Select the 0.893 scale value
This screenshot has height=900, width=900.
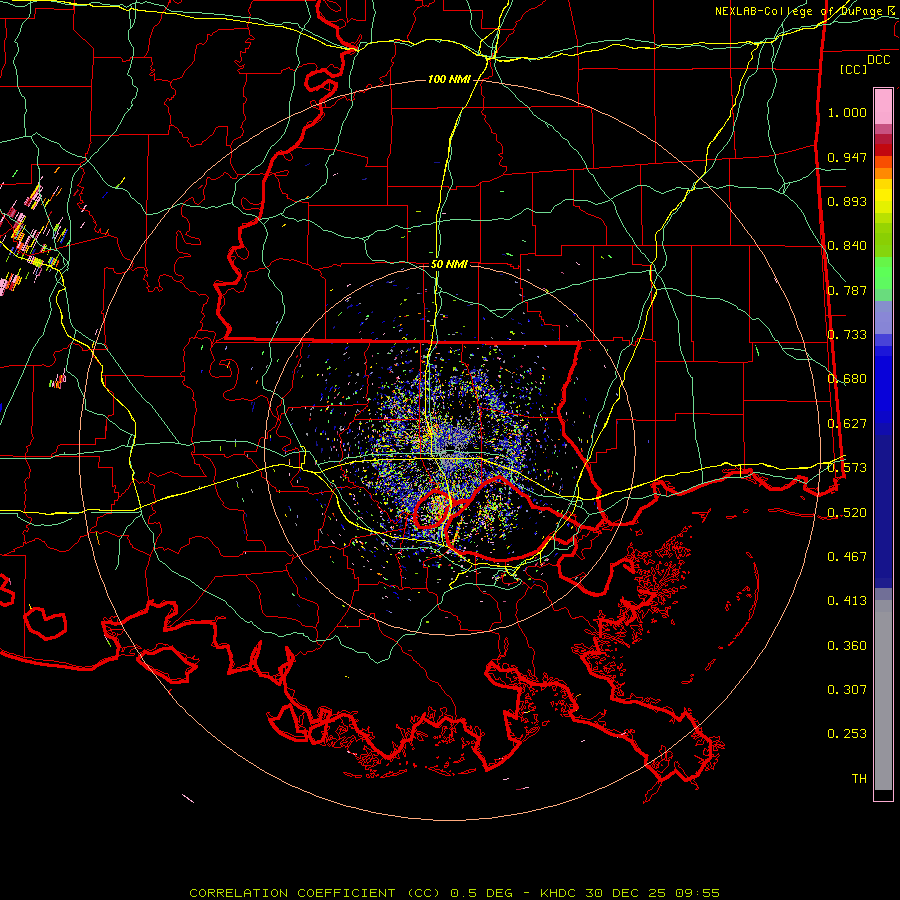[x=847, y=201]
